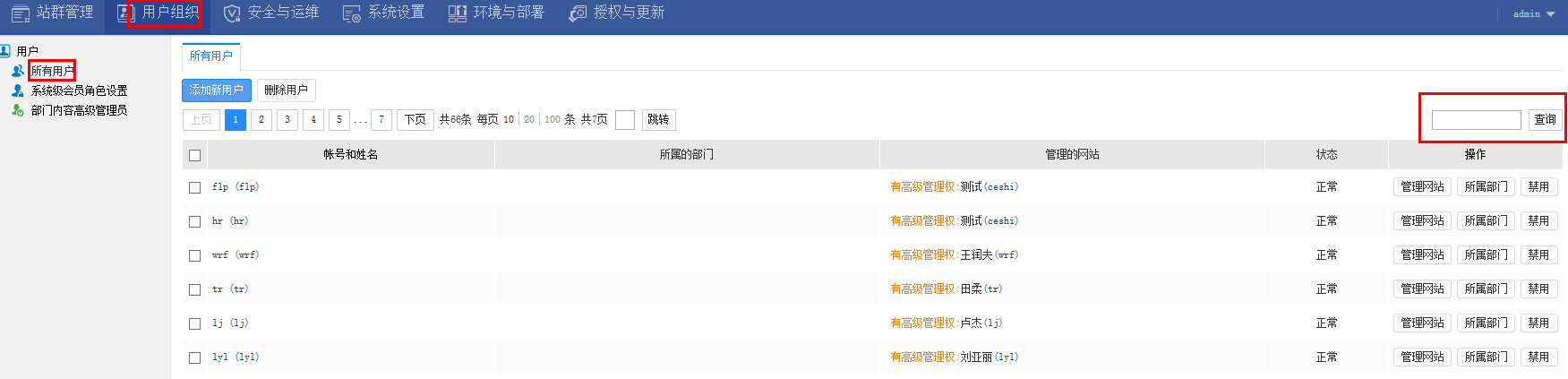Click the 用户 icon at sidebar top
The width and height of the screenshot is (1568, 379).
[6, 51]
